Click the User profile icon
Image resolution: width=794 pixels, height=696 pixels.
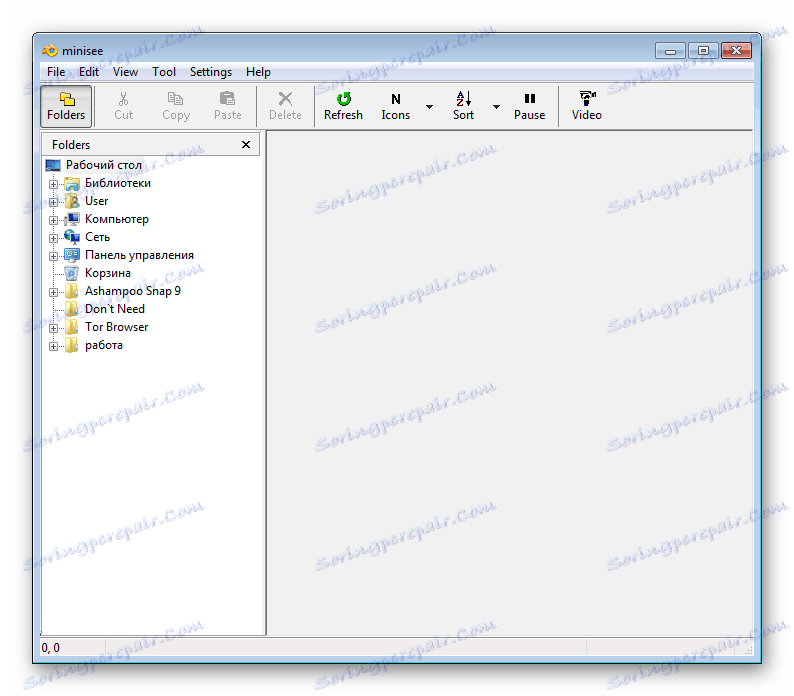pyautogui.click(x=72, y=201)
